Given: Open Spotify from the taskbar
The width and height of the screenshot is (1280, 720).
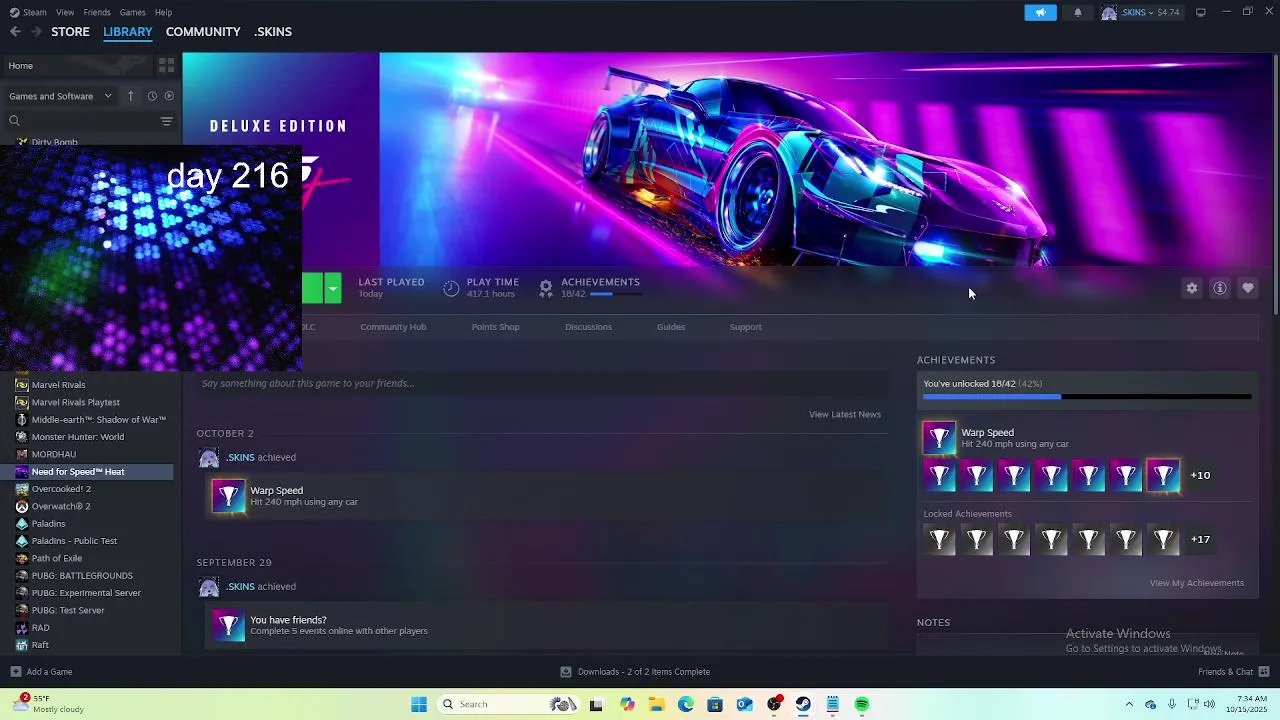Looking at the screenshot, I should pyautogui.click(x=862, y=704).
